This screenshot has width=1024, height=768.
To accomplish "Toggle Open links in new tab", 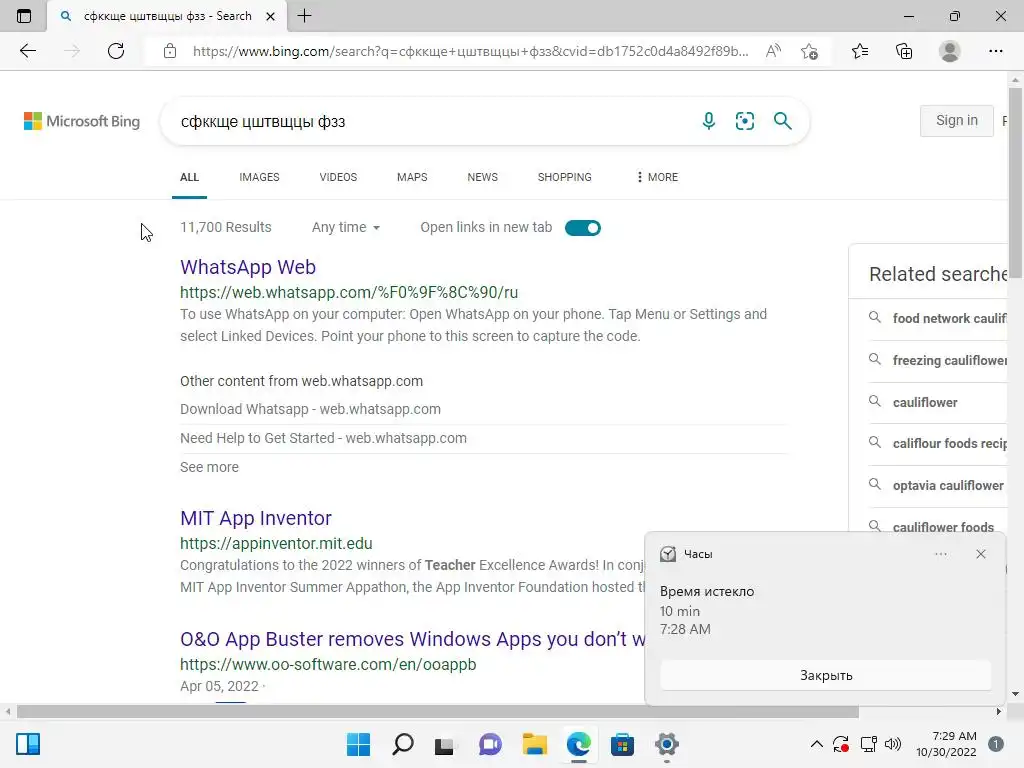I will coord(583,228).
